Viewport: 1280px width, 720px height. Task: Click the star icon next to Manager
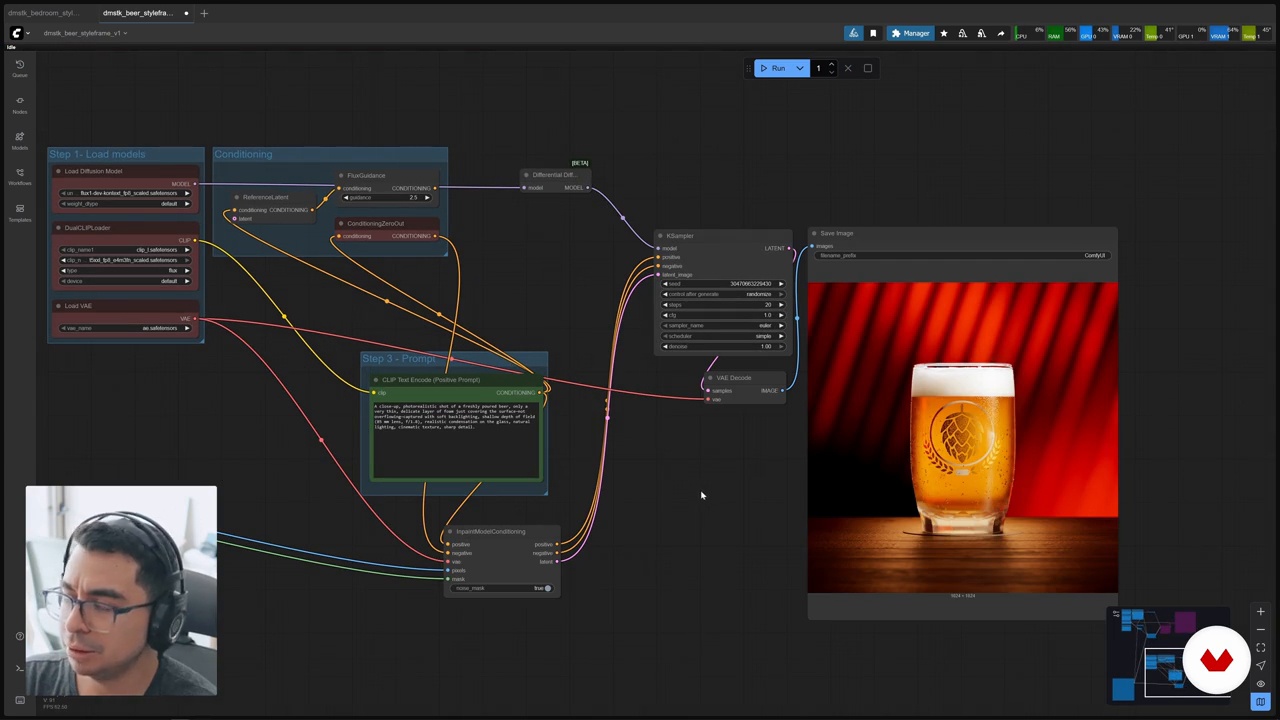(943, 33)
